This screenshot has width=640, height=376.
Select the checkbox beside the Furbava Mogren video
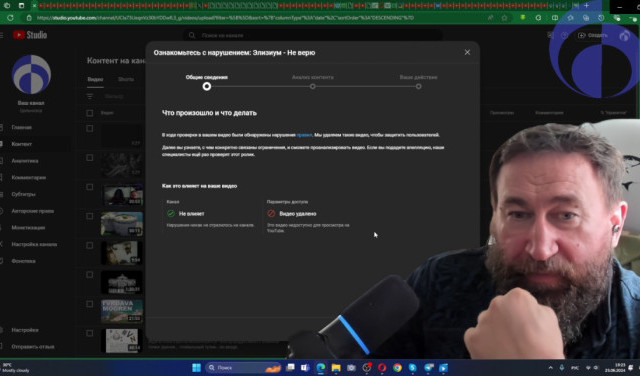[90, 304]
